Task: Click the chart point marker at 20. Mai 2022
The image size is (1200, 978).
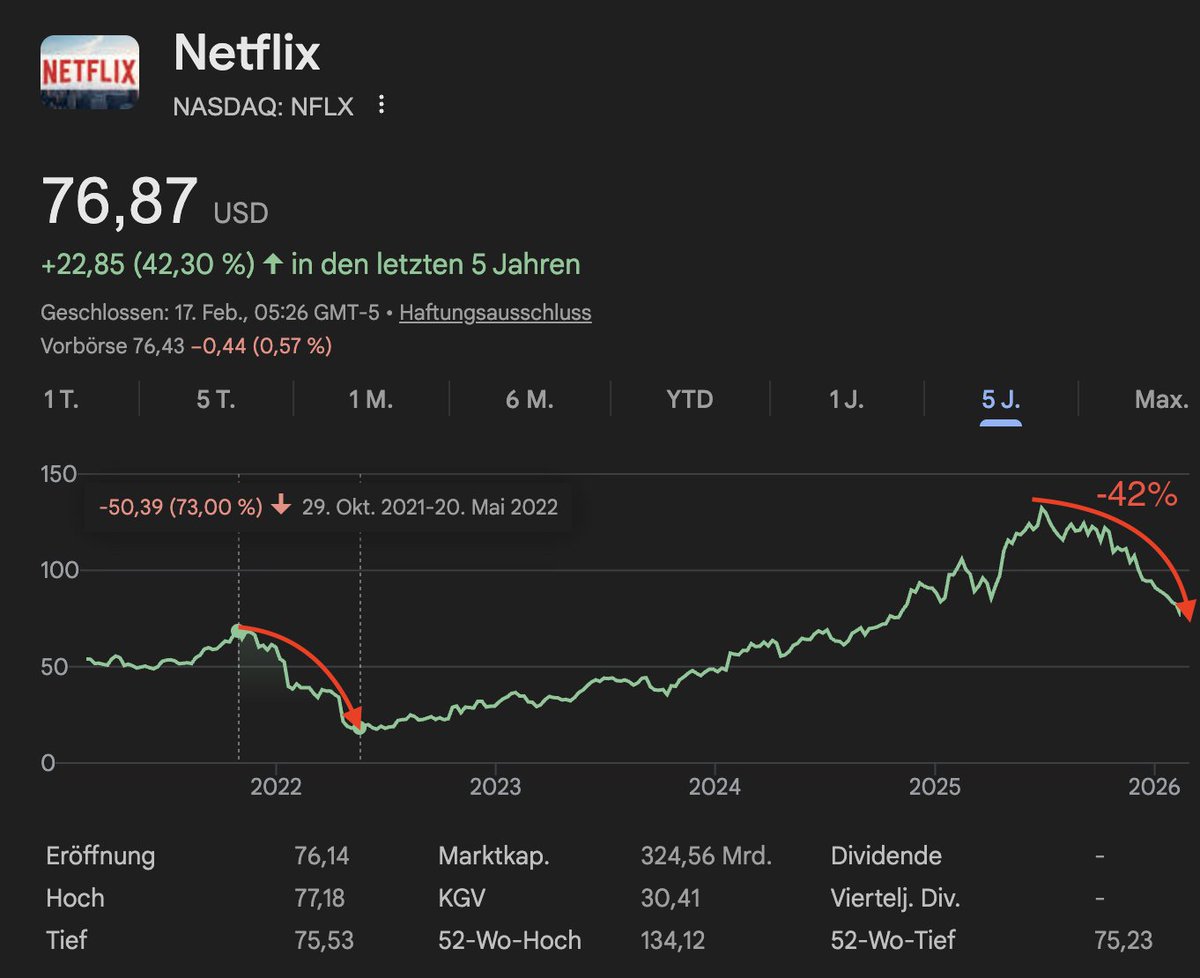Action: point(359,727)
